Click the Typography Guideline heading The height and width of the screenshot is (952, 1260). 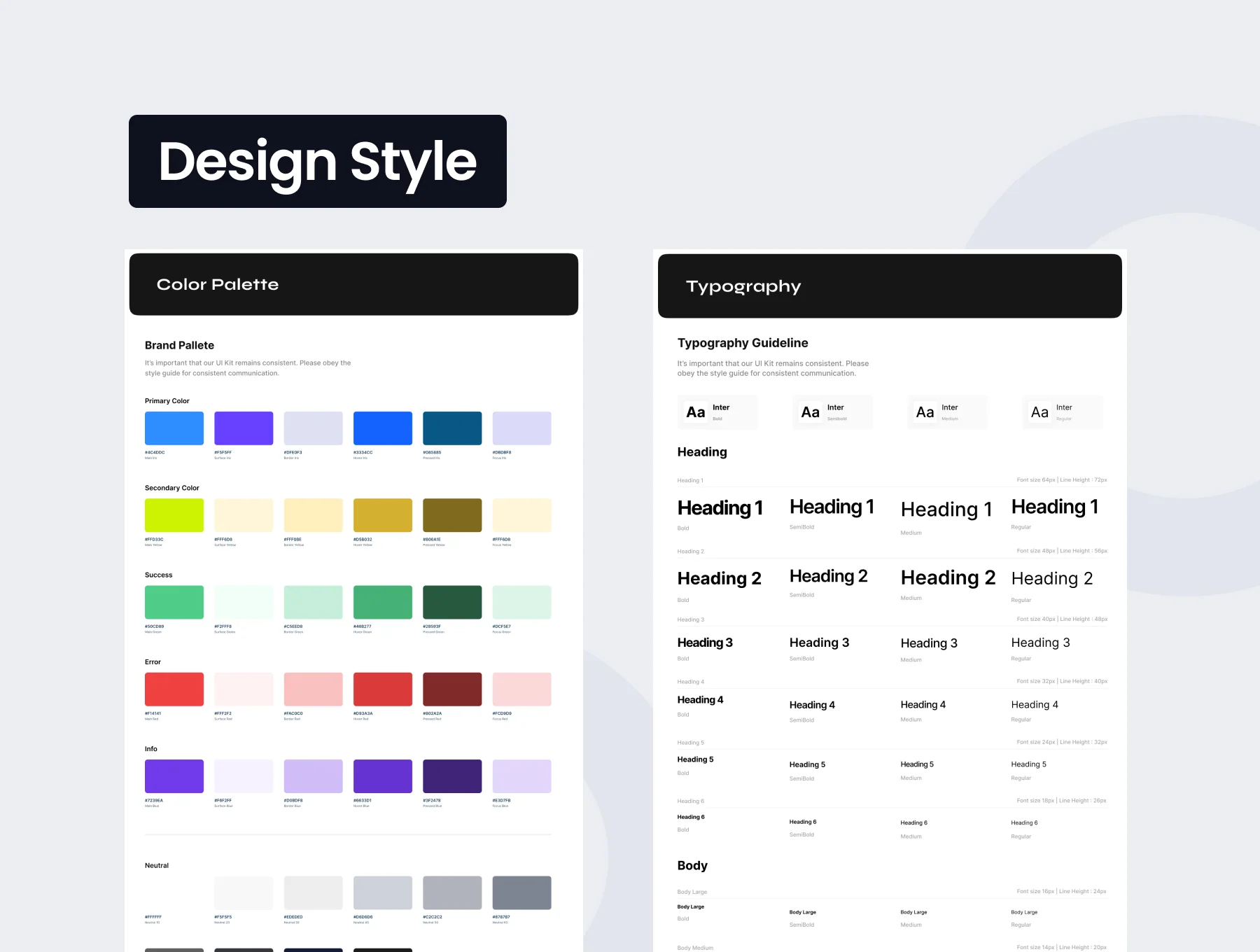[x=743, y=343]
